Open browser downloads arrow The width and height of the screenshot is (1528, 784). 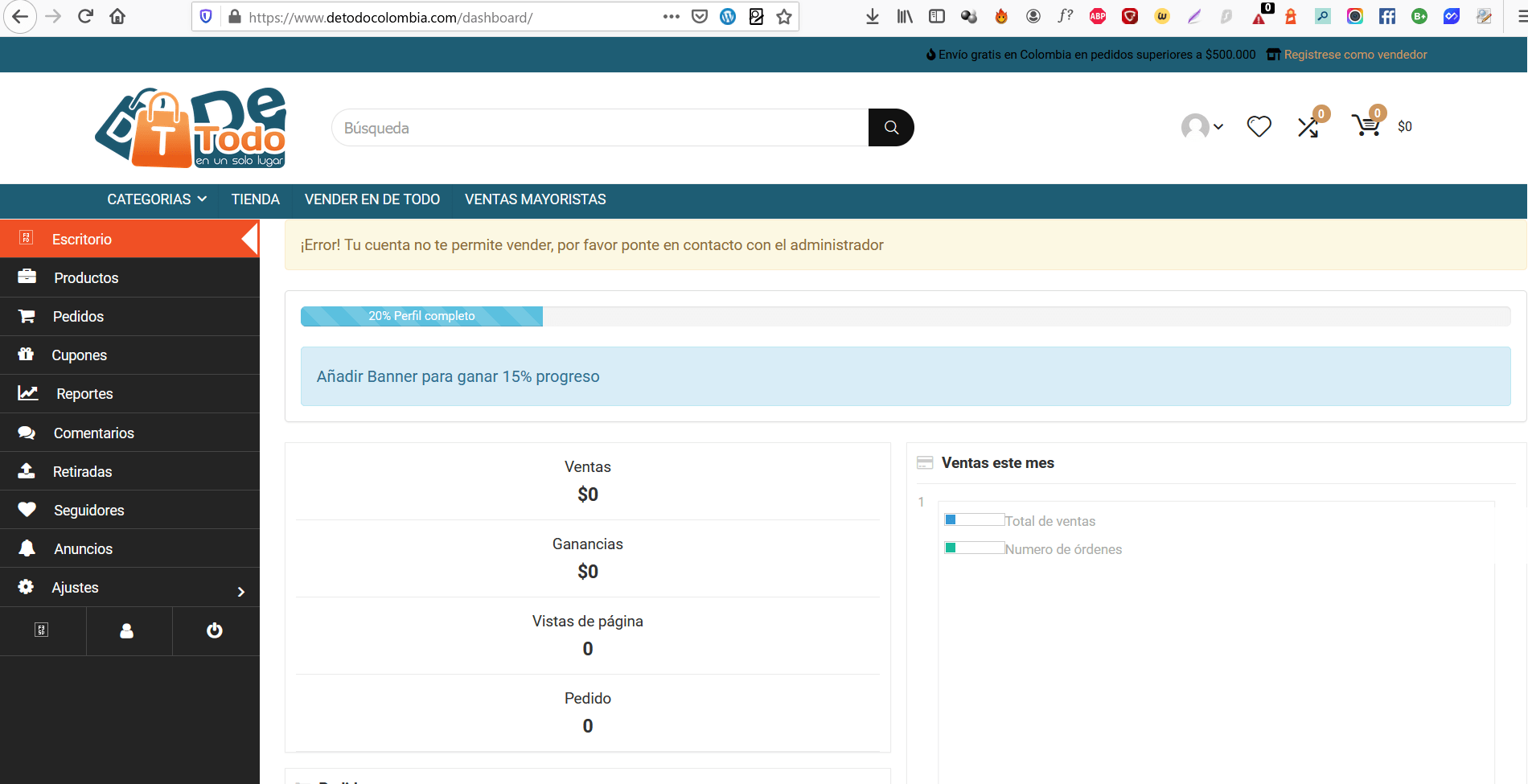coord(873,16)
